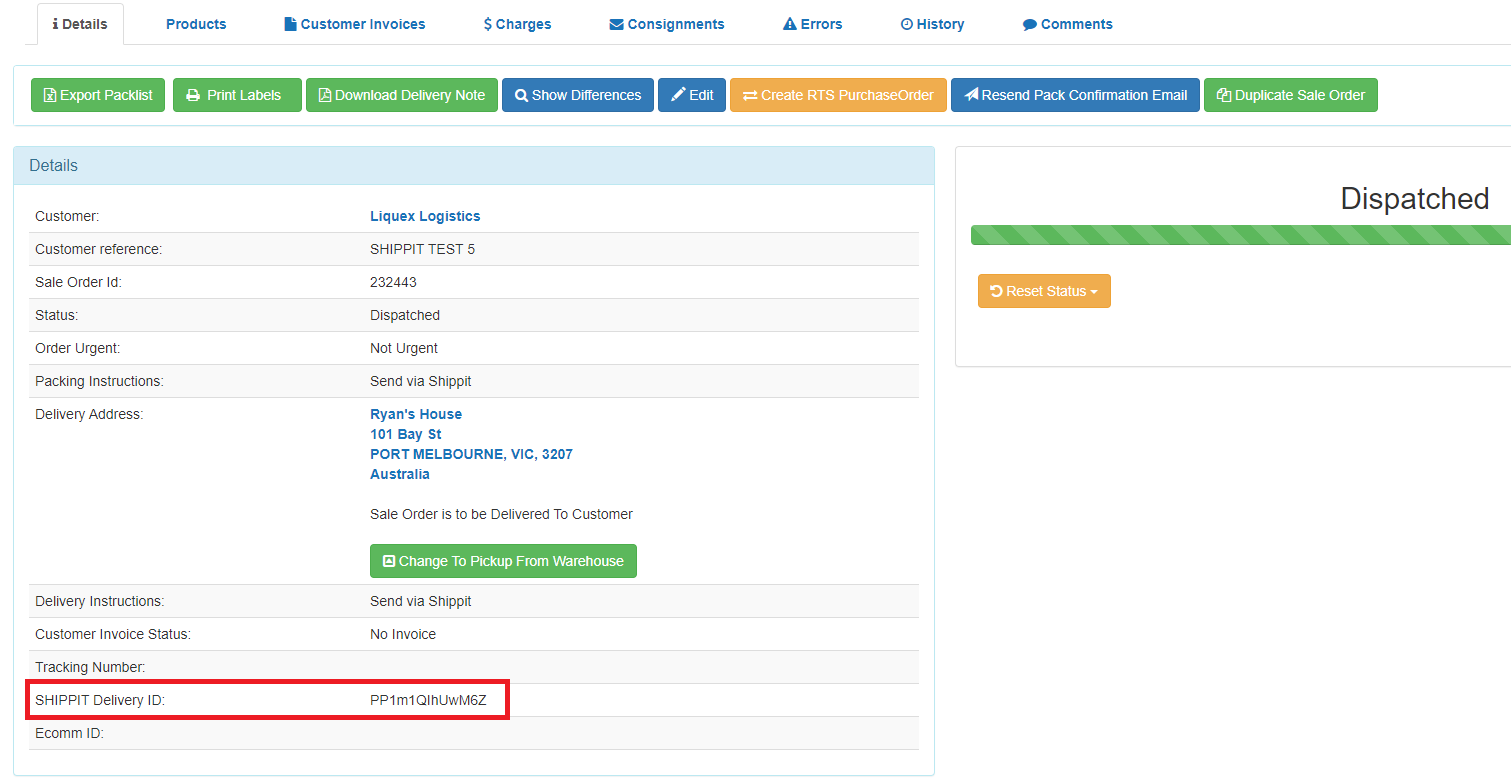This screenshot has width=1511, height=780.
Task: Click the Australia address link
Action: pos(400,474)
